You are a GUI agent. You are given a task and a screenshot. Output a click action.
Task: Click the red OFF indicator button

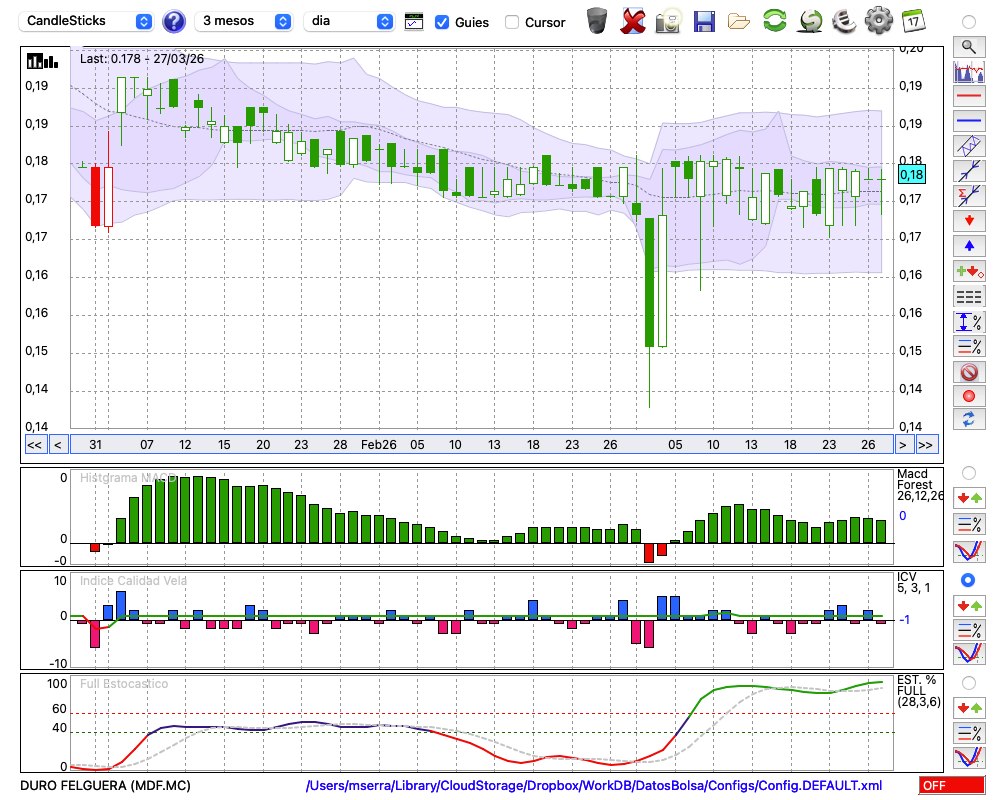pos(951,786)
